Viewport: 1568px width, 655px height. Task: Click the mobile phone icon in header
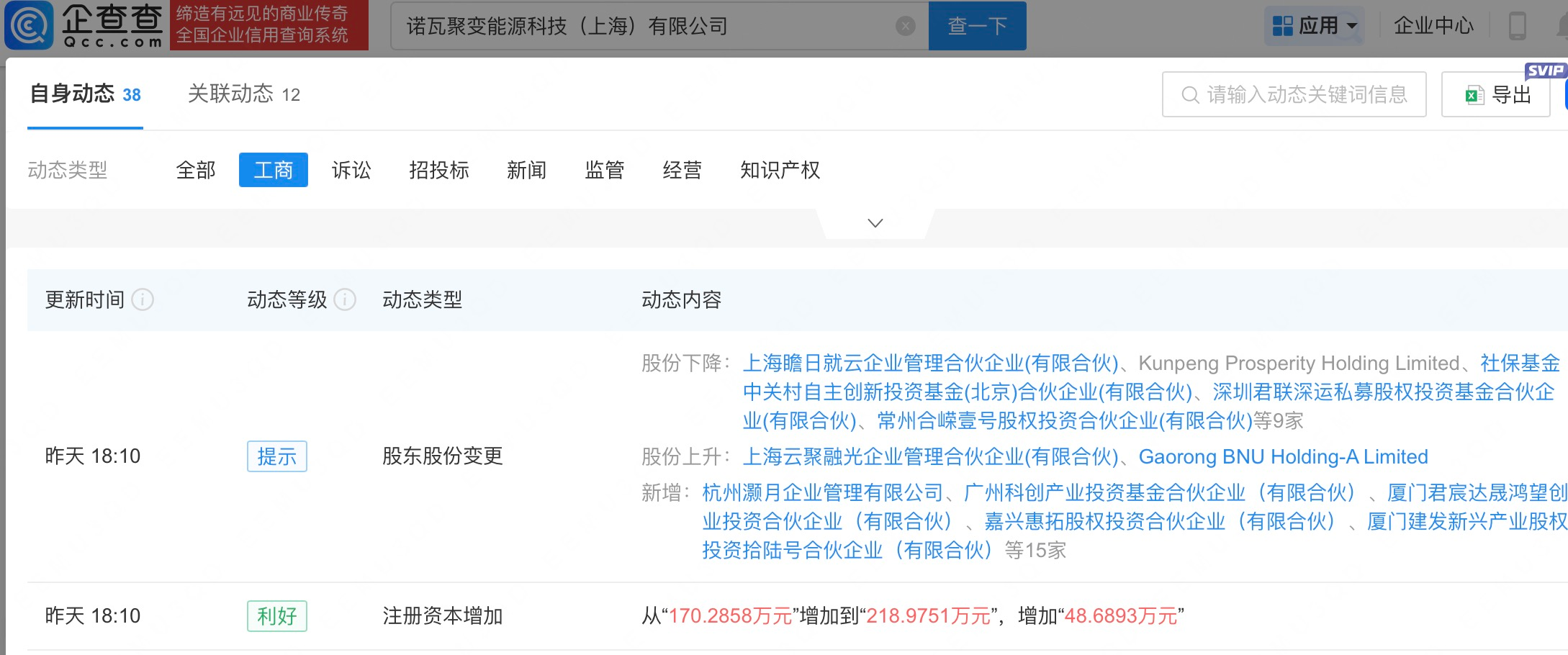(1517, 26)
